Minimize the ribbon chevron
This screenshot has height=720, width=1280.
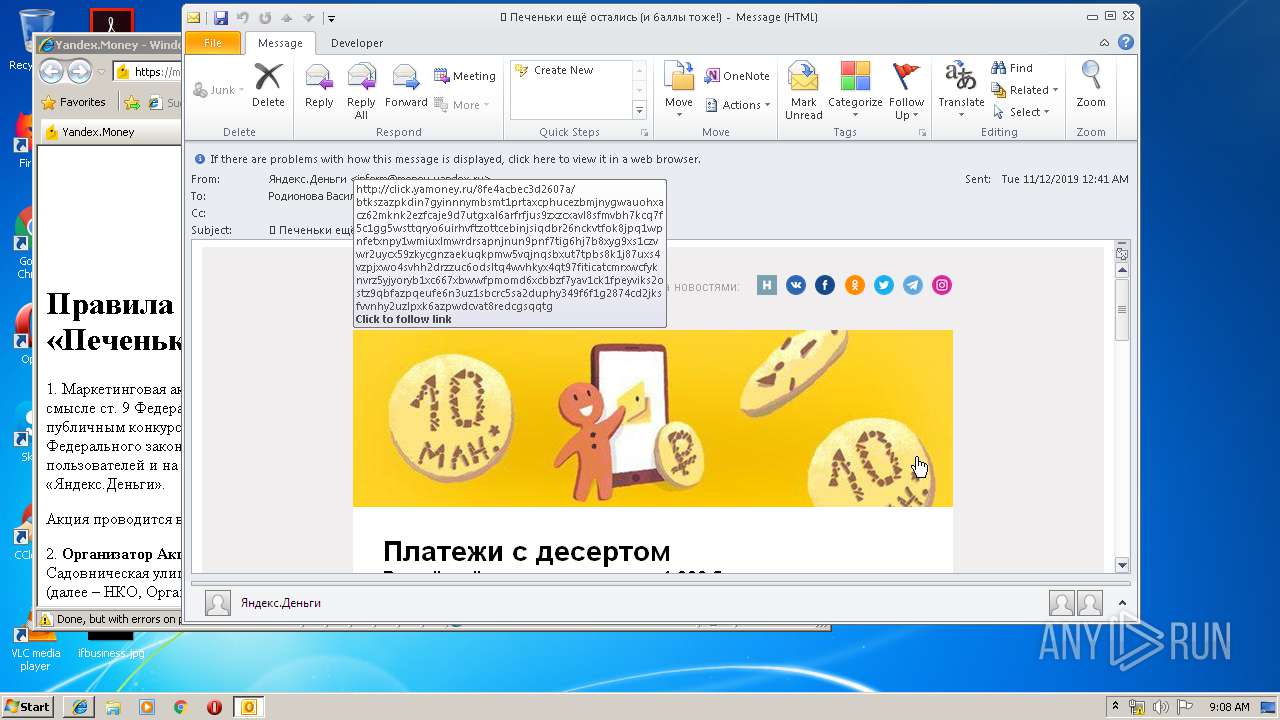click(1104, 43)
